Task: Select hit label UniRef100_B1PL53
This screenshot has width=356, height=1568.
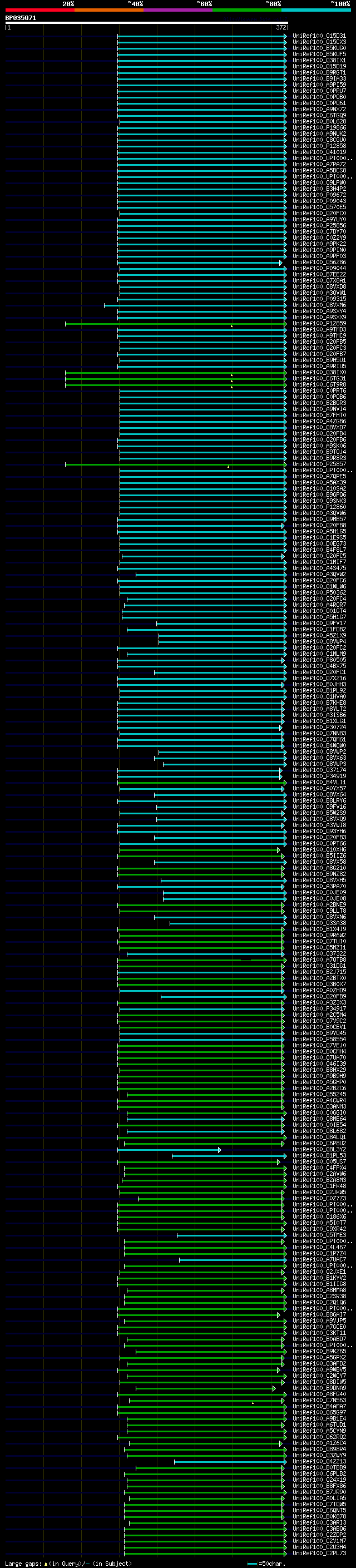Action: click(319, 1155)
